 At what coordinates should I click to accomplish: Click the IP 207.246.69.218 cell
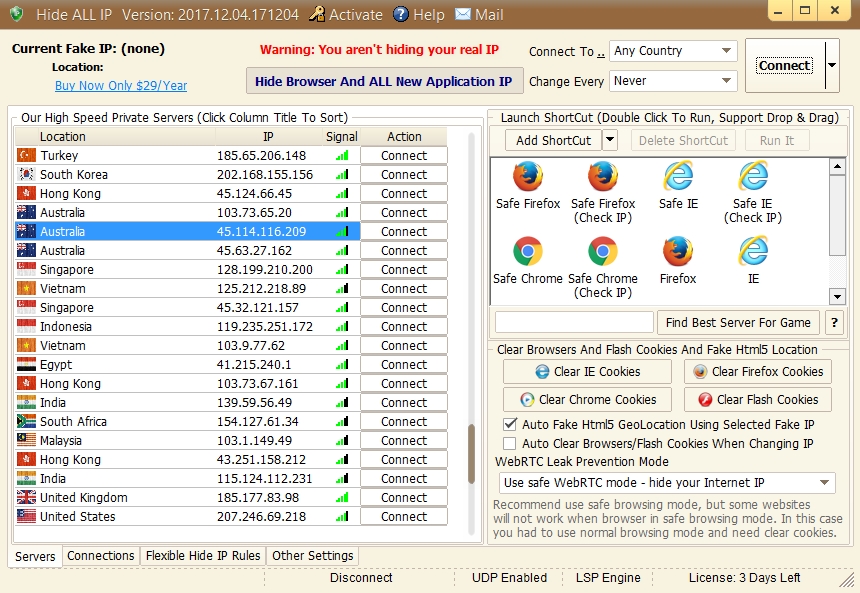point(262,517)
